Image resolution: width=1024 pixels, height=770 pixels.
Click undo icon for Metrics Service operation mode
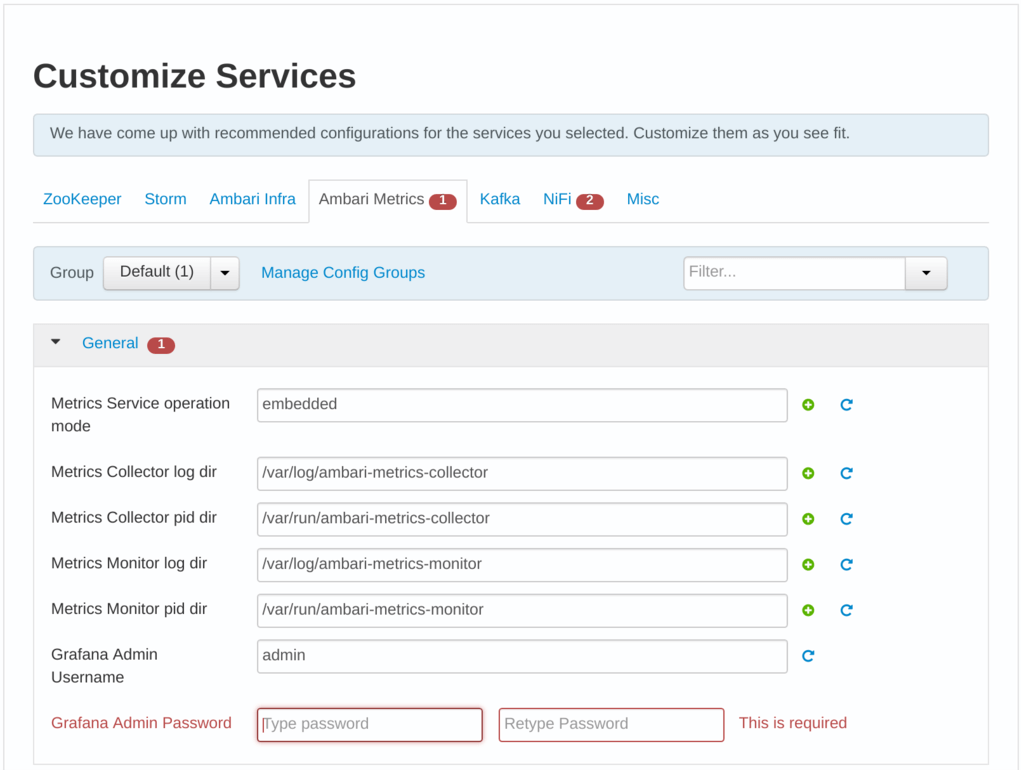click(x=846, y=405)
